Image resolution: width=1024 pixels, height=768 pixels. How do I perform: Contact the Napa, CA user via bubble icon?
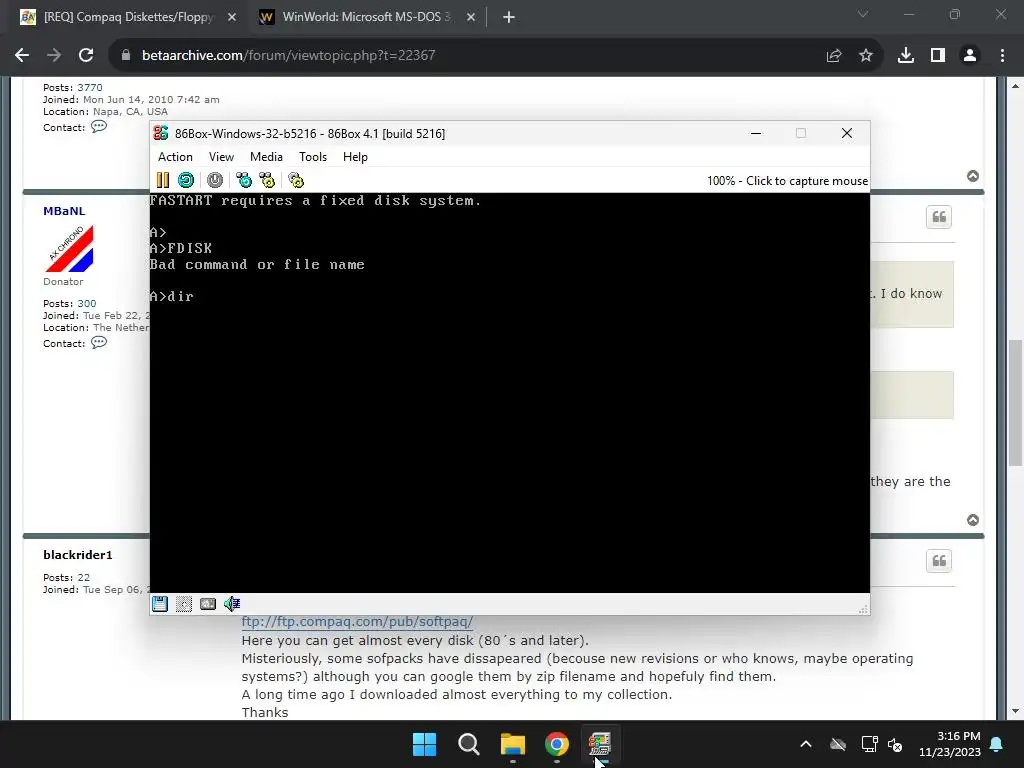click(x=99, y=126)
